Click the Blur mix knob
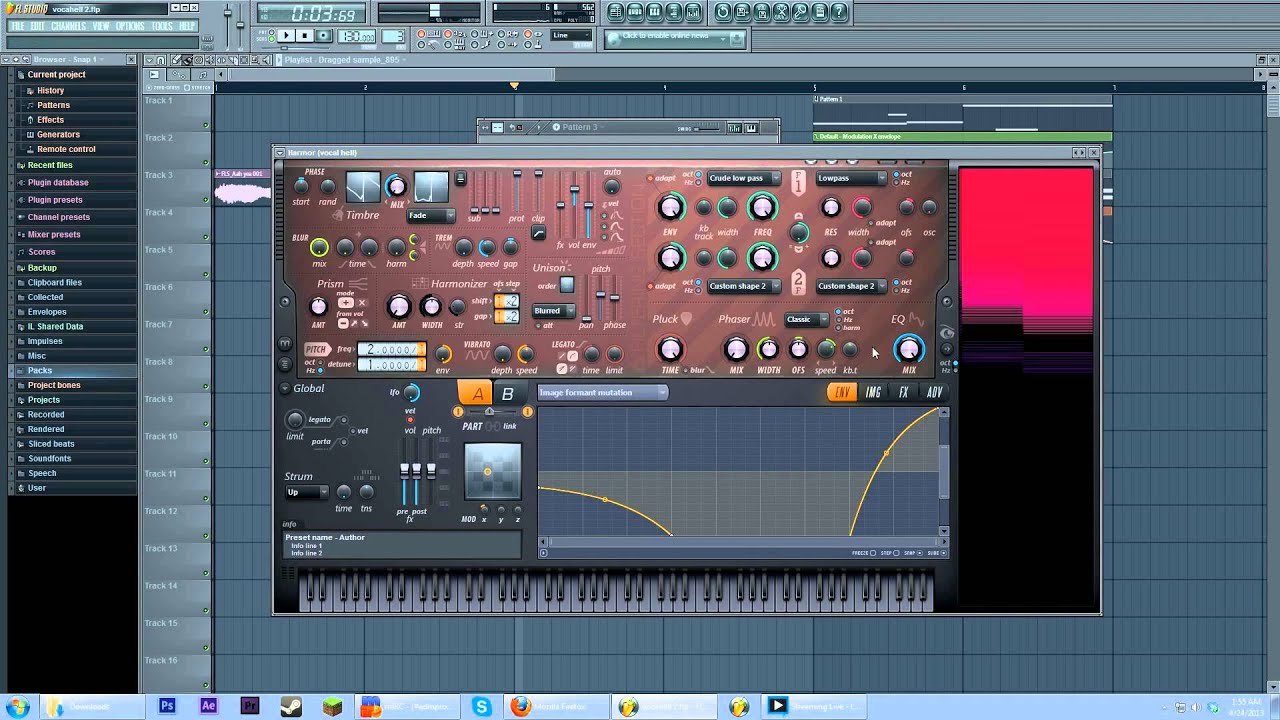The width and height of the screenshot is (1280, 720). pyautogui.click(x=319, y=247)
